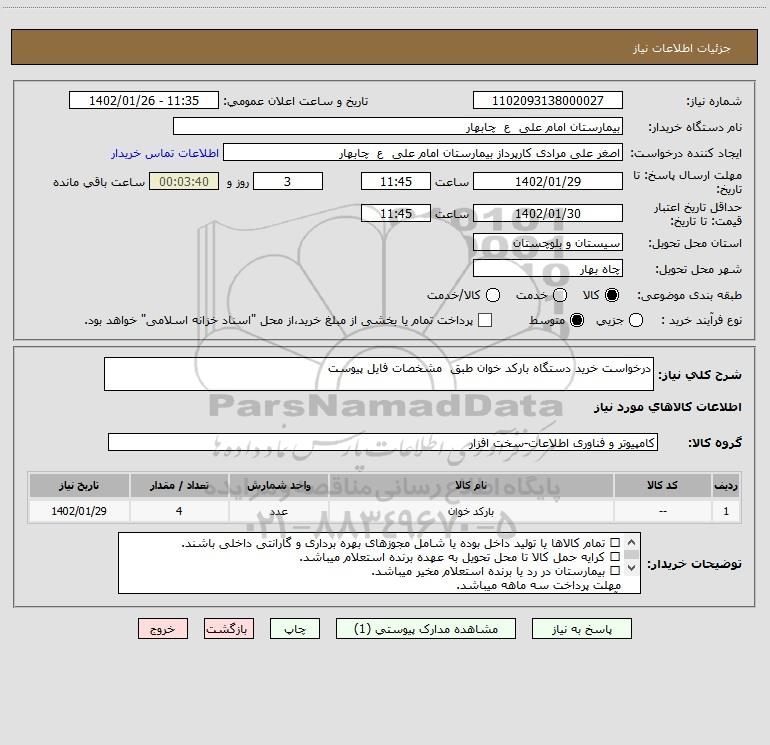Click the response deadline time 11:45 field
The width and height of the screenshot is (770, 745).
(396, 181)
